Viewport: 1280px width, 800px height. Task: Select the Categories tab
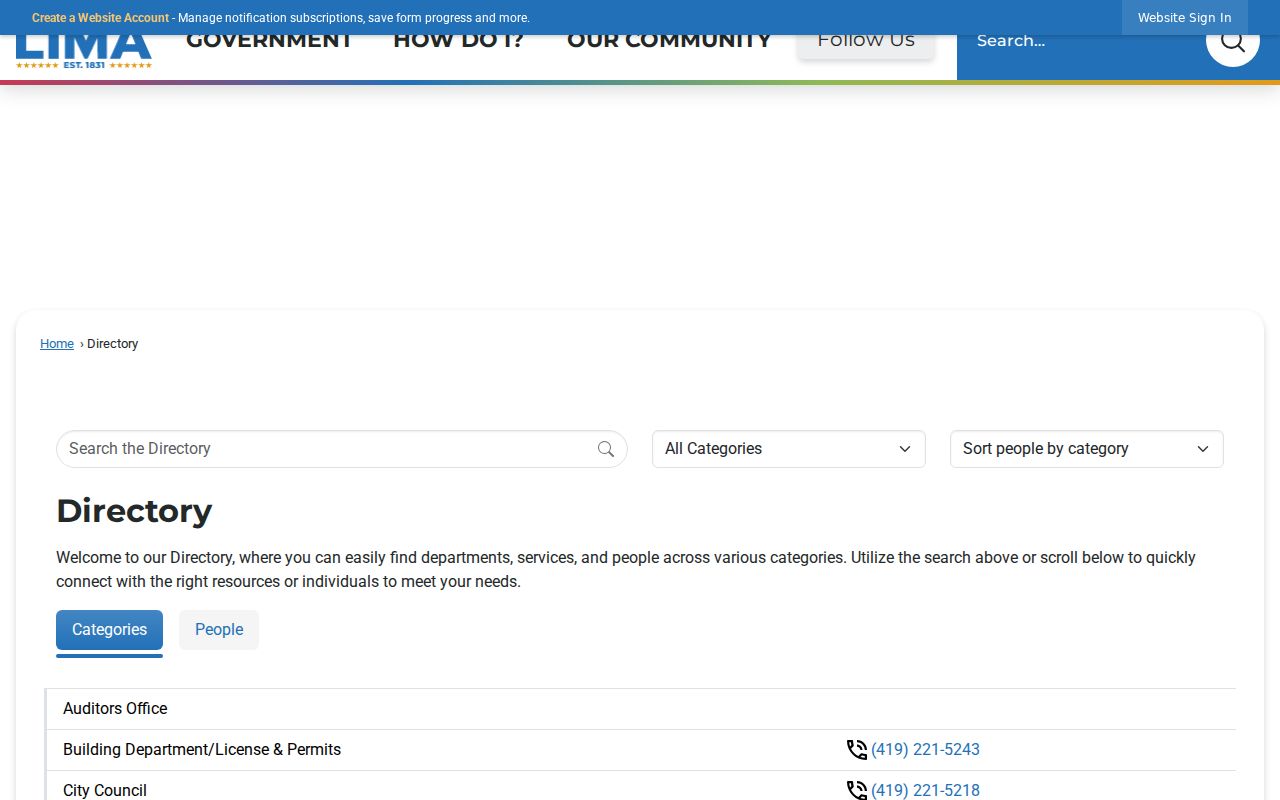click(109, 630)
